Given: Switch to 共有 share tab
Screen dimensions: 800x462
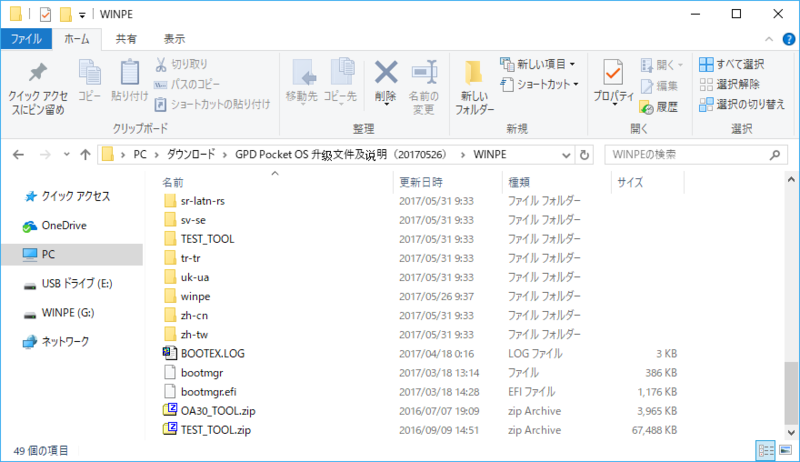Looking at the screenshot, I should [x=126, y=39].
